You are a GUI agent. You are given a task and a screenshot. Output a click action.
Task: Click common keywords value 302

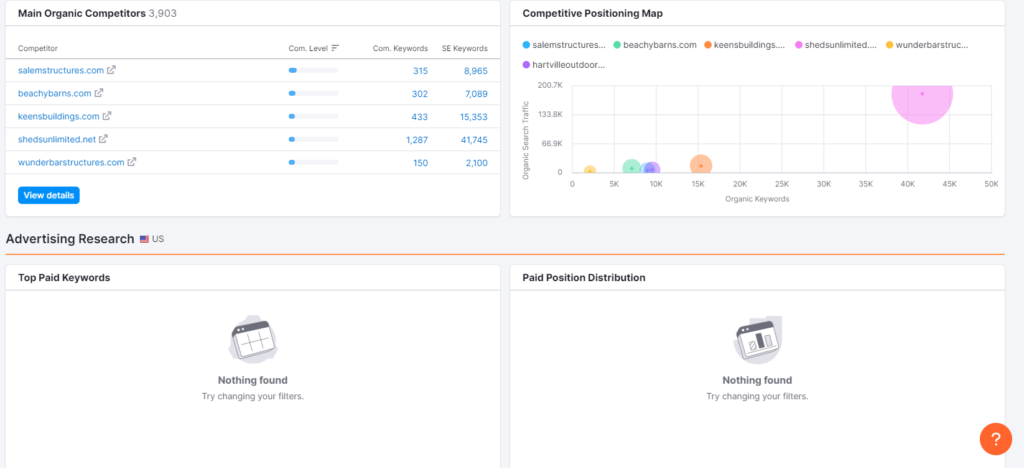click(x=420, y=94)
